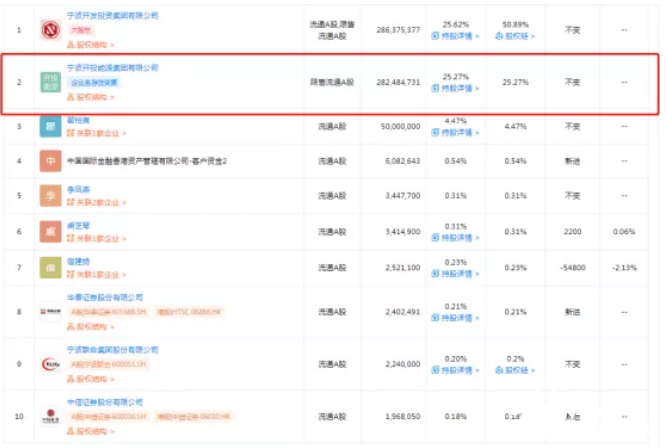Click the A股华泰证券 601688.SH stock tag

pos(108,312)
